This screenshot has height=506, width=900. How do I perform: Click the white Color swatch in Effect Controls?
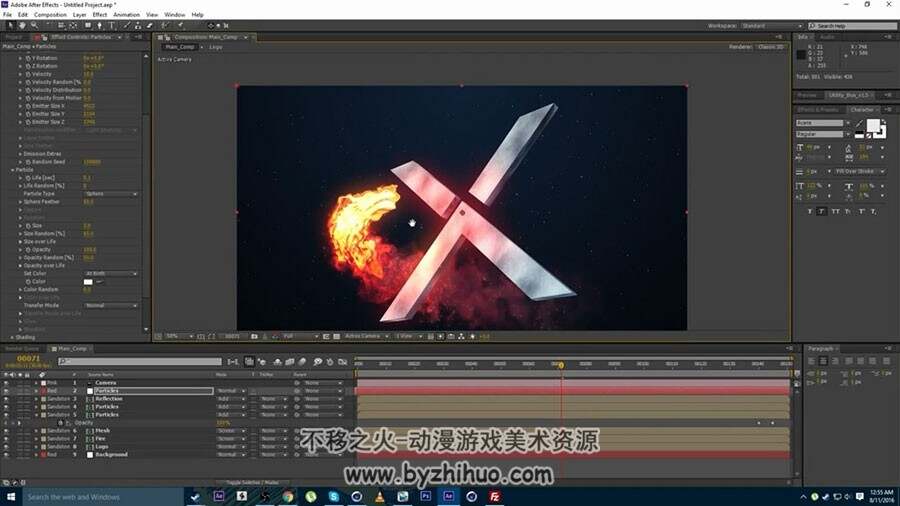[88, 282]
